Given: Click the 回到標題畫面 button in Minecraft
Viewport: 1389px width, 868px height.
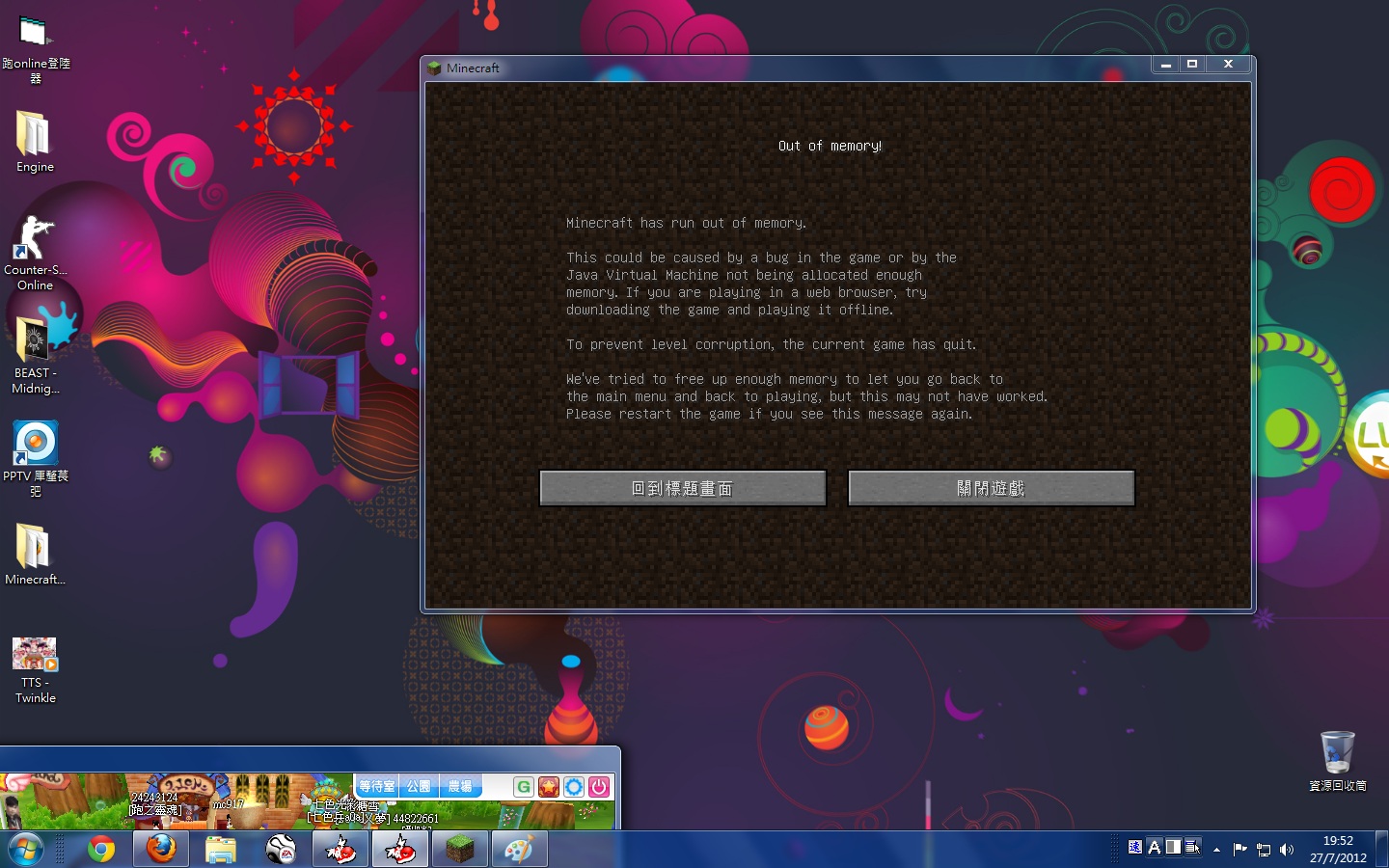Looking at the screenshot, I should (x=682, y=488).
